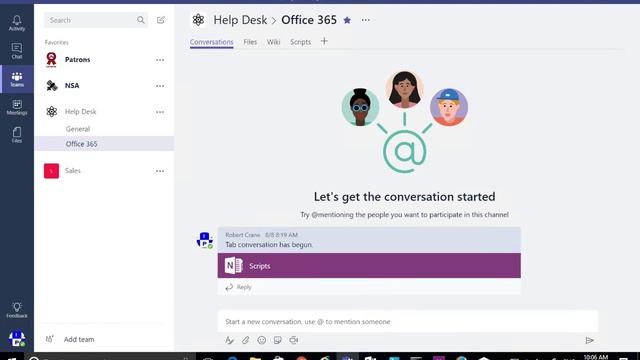Click the Add team people icon
The height and width of the screenshot is (360, 640).
49,339
